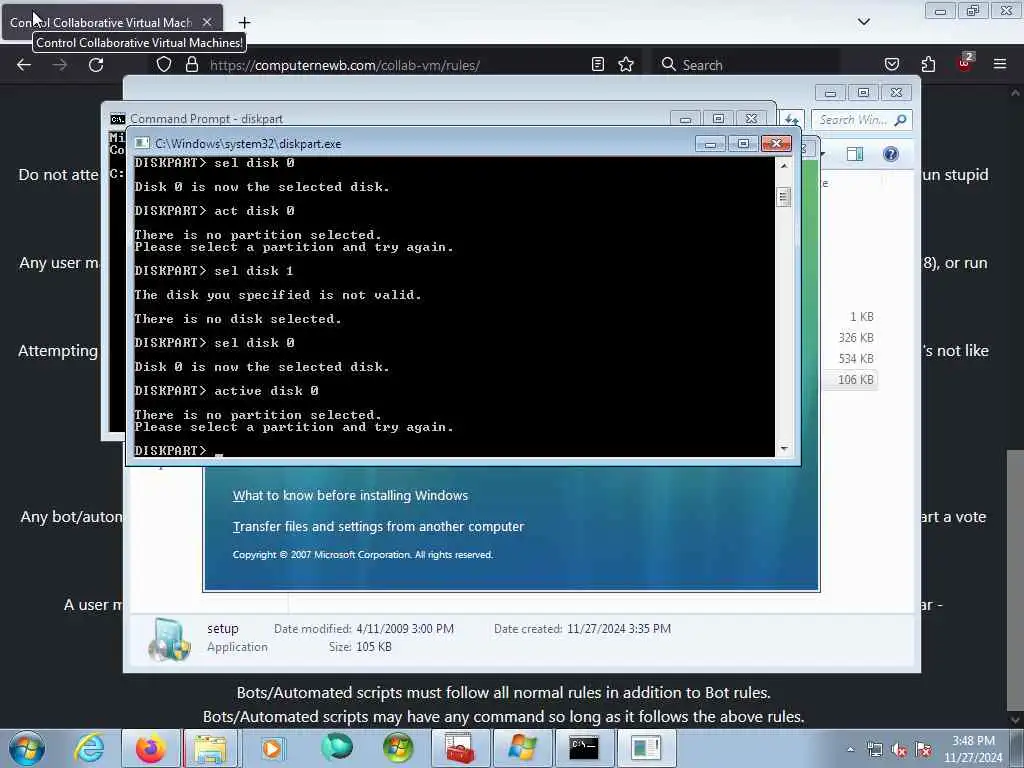Screen dimensions: 1024x768
Task: Bookmark this page with the star
Action: (626, 64)
